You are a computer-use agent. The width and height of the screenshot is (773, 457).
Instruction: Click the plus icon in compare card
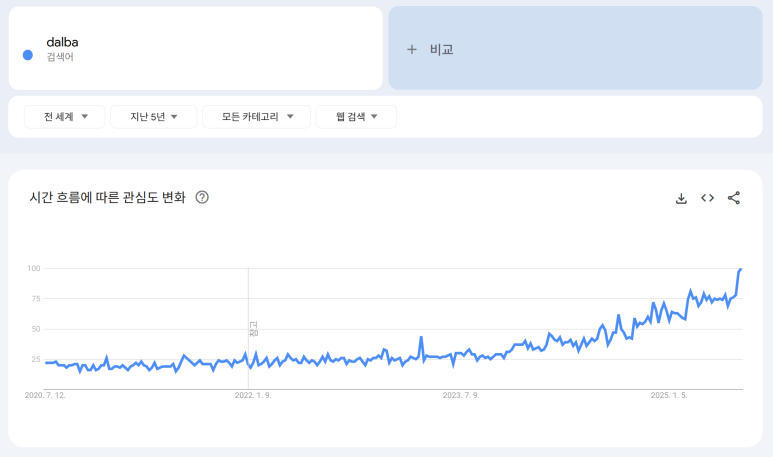pyautogui.click(x=412, y=49)
